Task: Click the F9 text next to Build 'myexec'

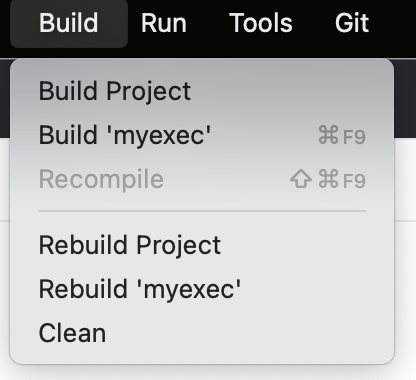Action: click(354, 137)
